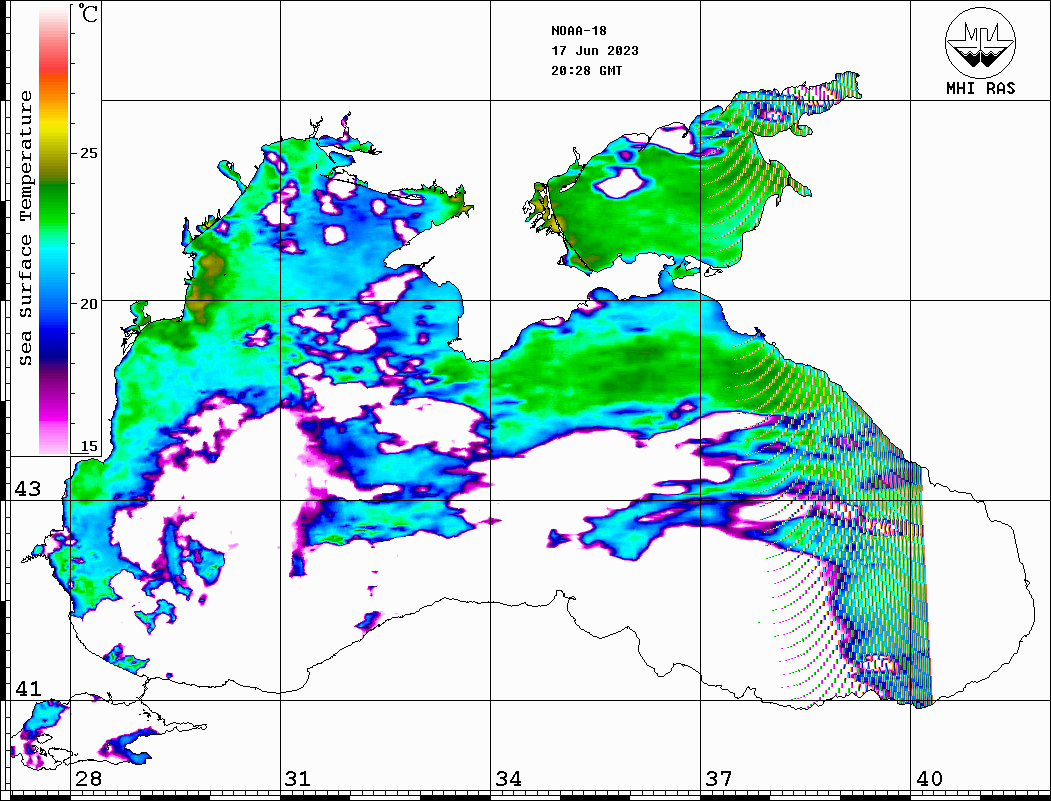
Task: Click the latitude label '41'
Action: [28, 688]
